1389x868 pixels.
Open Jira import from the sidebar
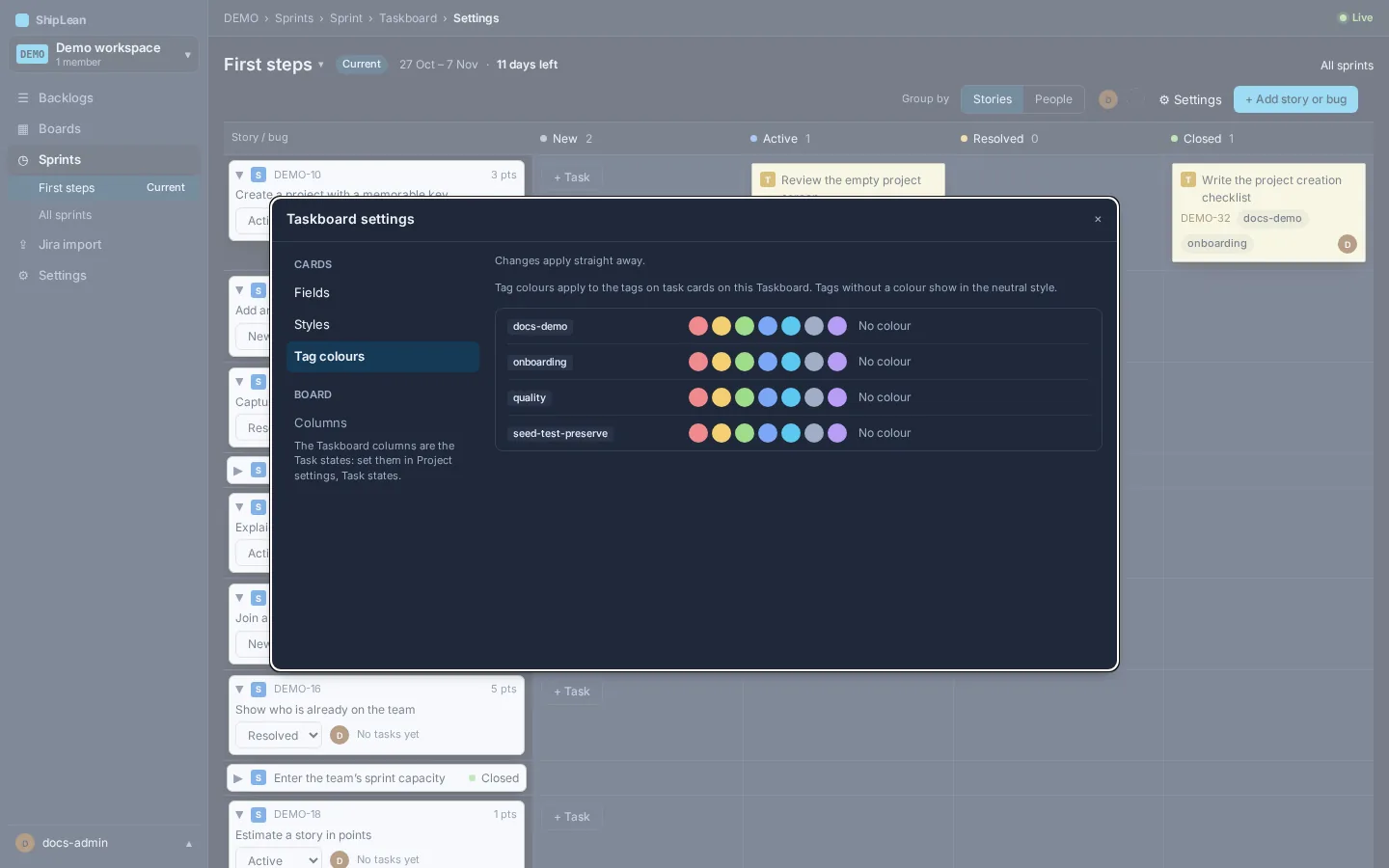(x=104, y=245)
